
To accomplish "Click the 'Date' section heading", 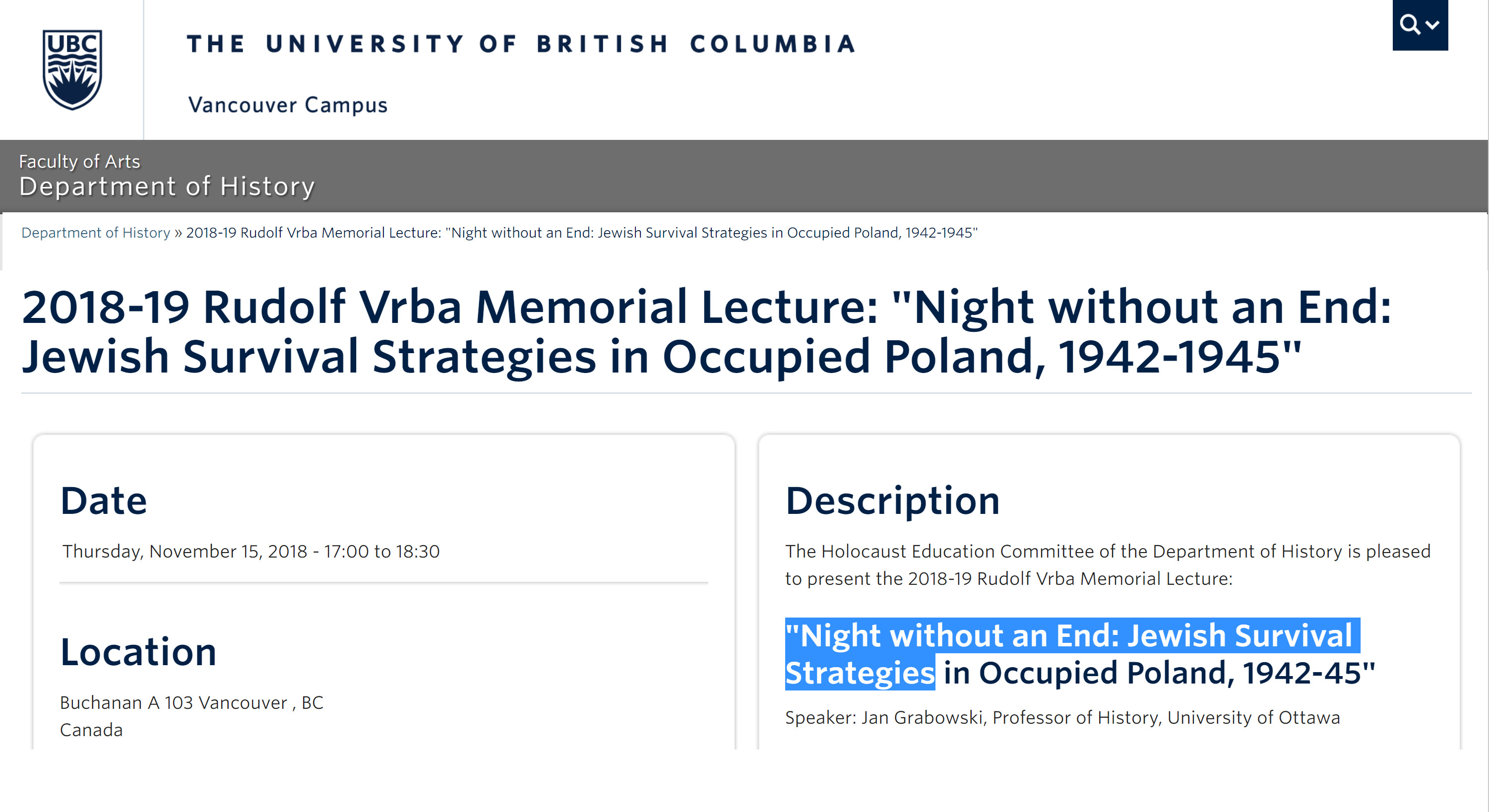I will (x=104, y=500).
